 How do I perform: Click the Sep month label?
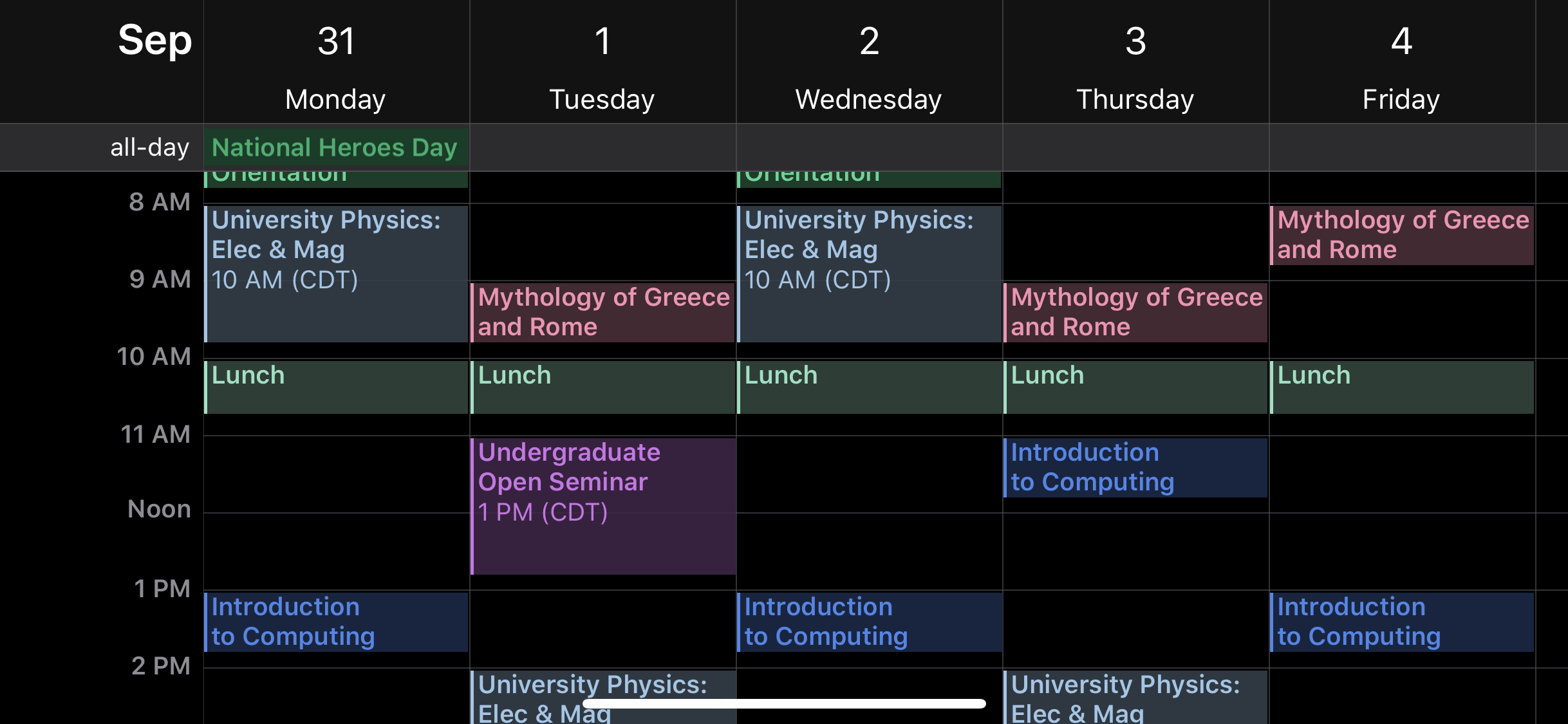(154, 41)
